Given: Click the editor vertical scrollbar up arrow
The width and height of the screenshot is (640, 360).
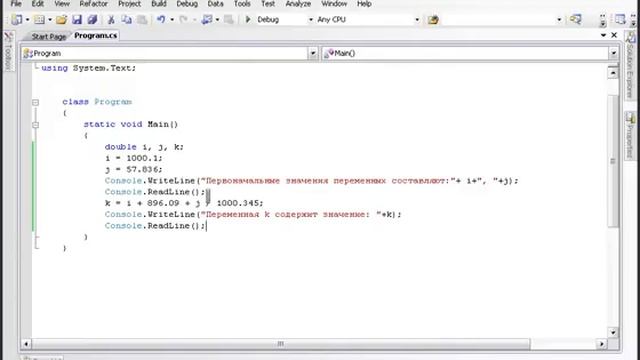Looking at the screenshot, I should pyautogui.click(x=613, y=73).
